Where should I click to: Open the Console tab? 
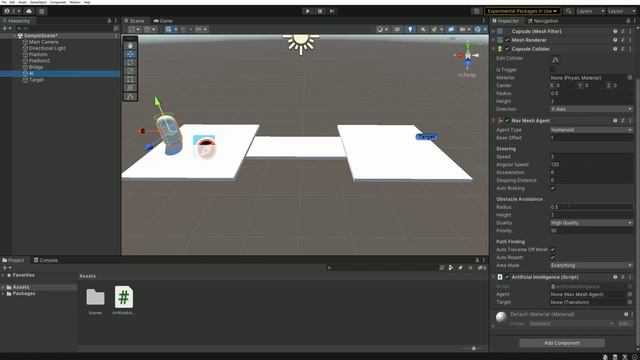45,260
